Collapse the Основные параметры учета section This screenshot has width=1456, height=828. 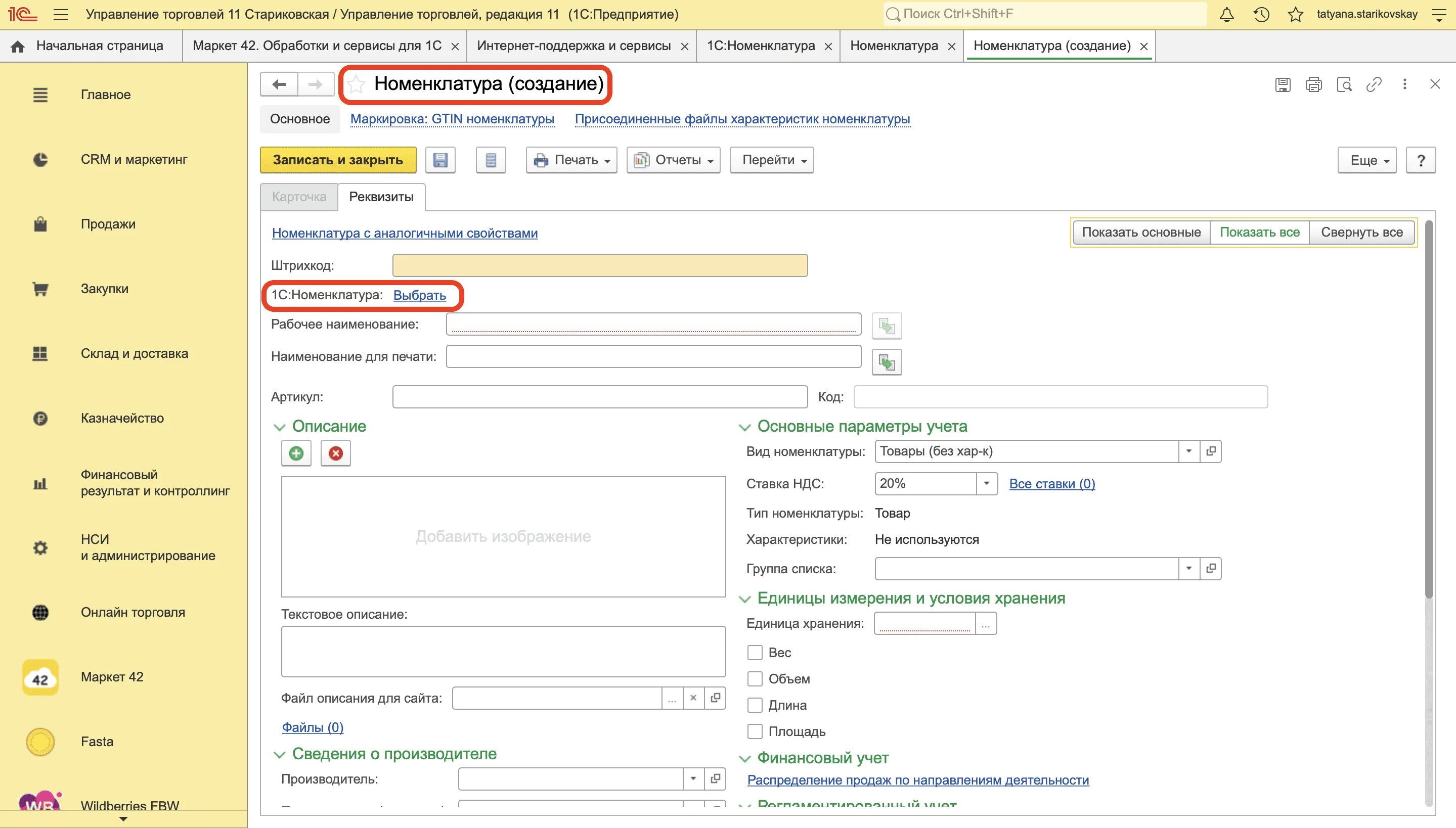[x=744, y=427]
